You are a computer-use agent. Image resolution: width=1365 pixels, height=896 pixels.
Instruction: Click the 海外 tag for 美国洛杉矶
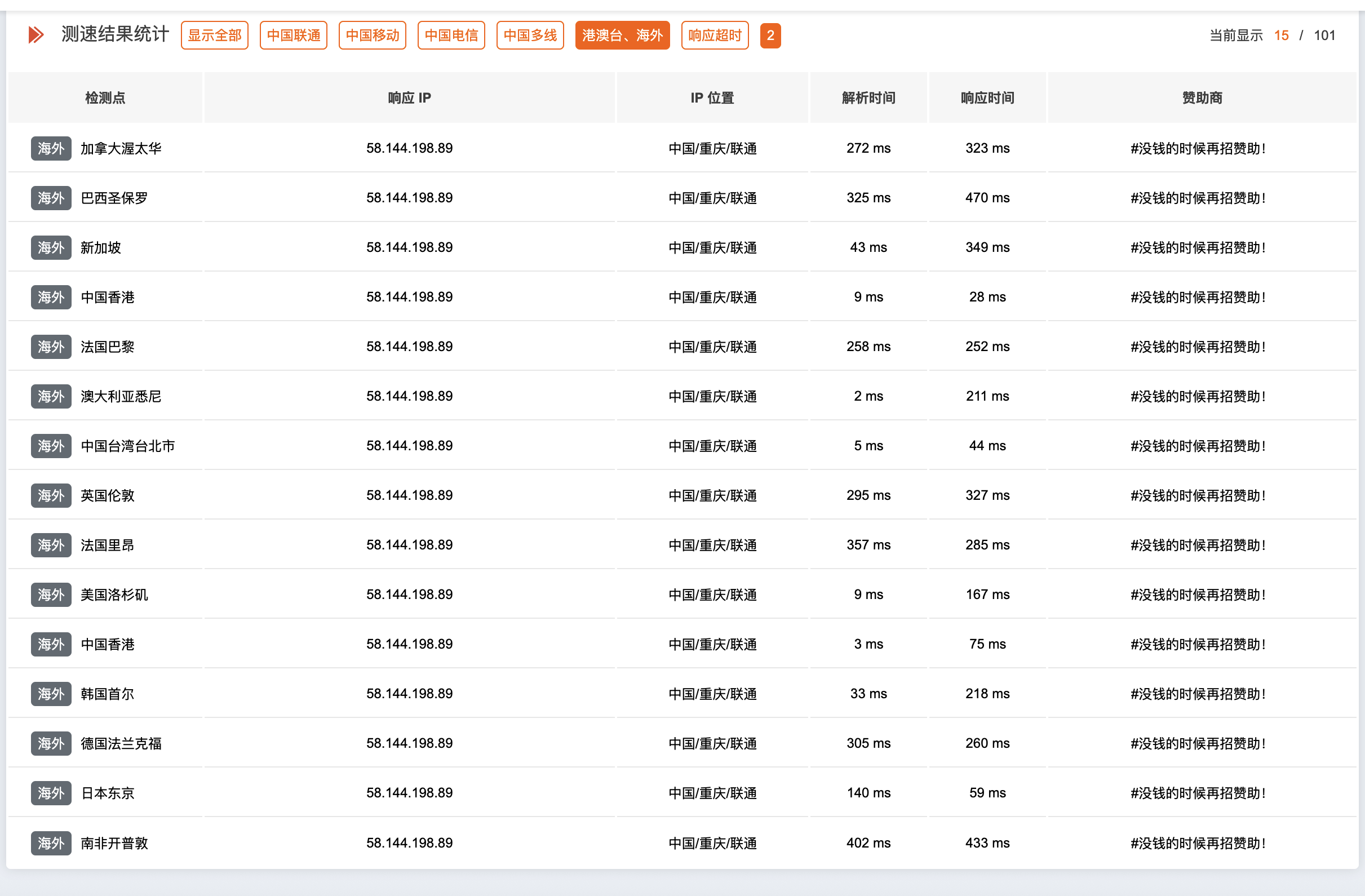pos(51,595)
